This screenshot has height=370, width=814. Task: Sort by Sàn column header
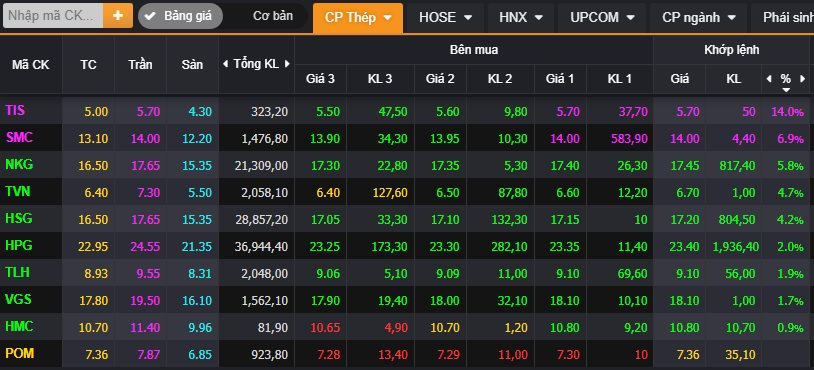[x=192, y=65]
